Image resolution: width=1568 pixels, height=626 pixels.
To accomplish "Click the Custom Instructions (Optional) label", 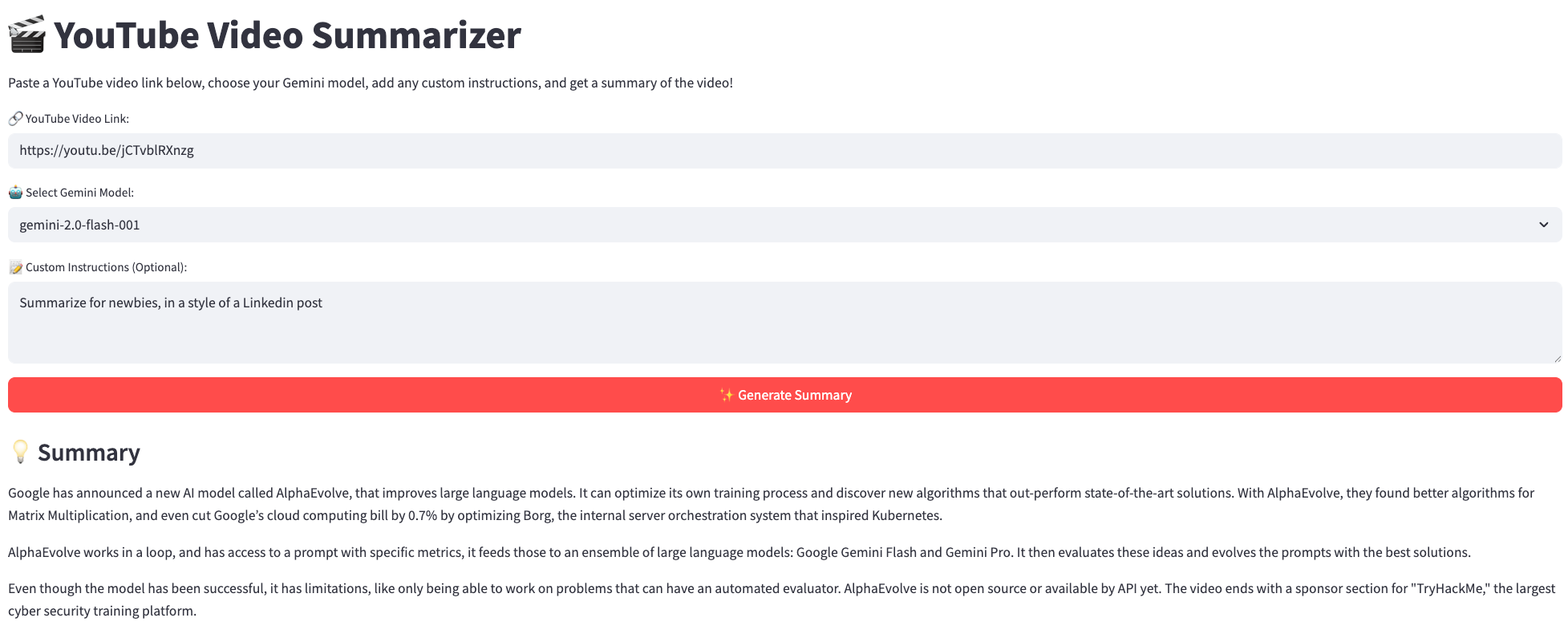I will [106, 267].
